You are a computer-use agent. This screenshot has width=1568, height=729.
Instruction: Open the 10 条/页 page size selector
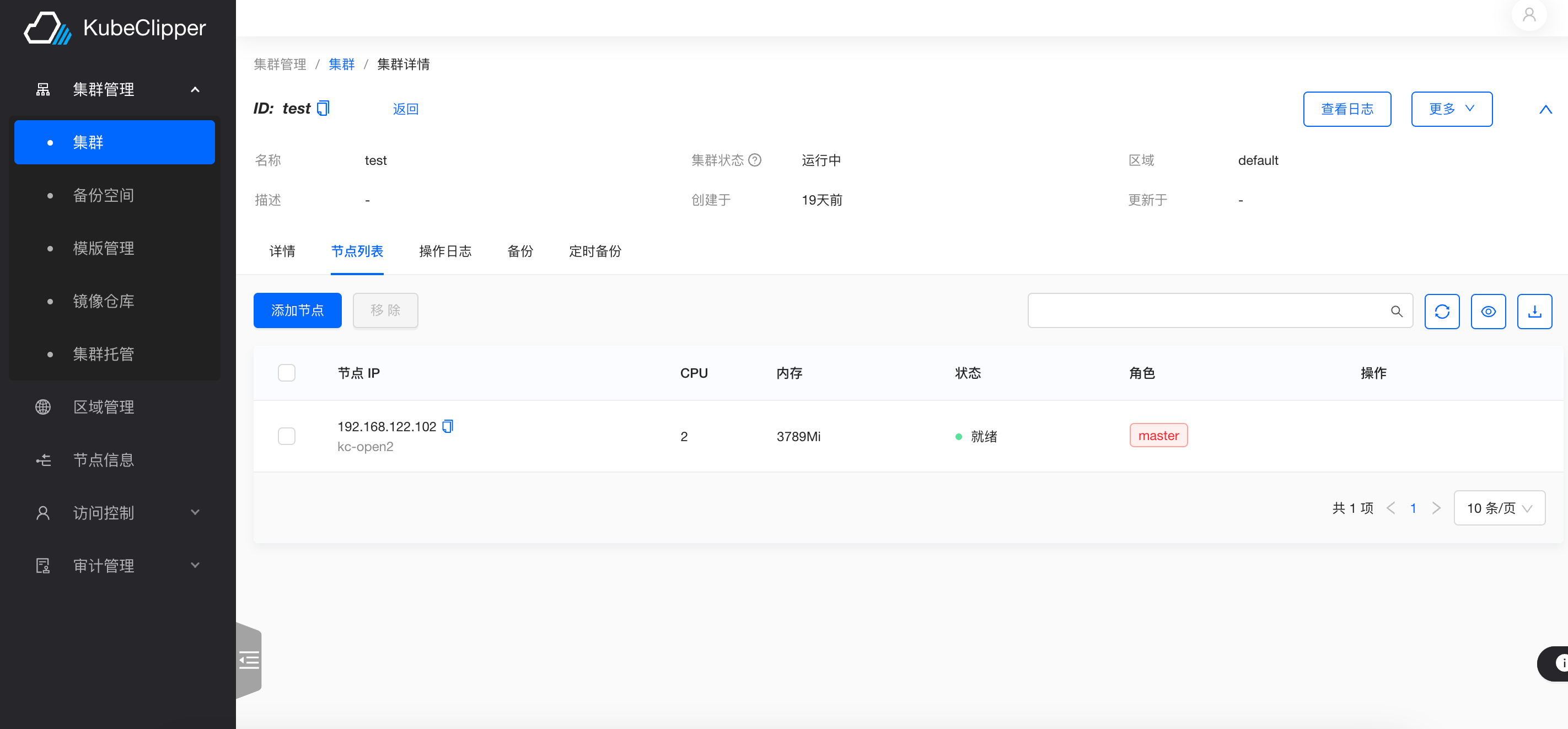1499,507
